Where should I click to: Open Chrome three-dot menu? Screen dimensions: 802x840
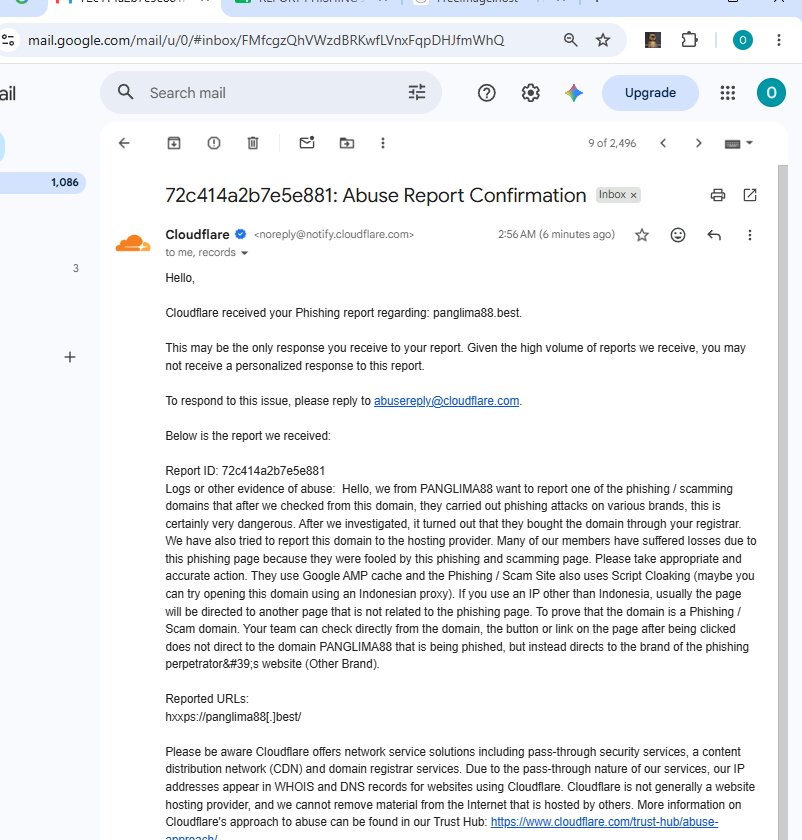pyautogui.click(x=778, y=40)
